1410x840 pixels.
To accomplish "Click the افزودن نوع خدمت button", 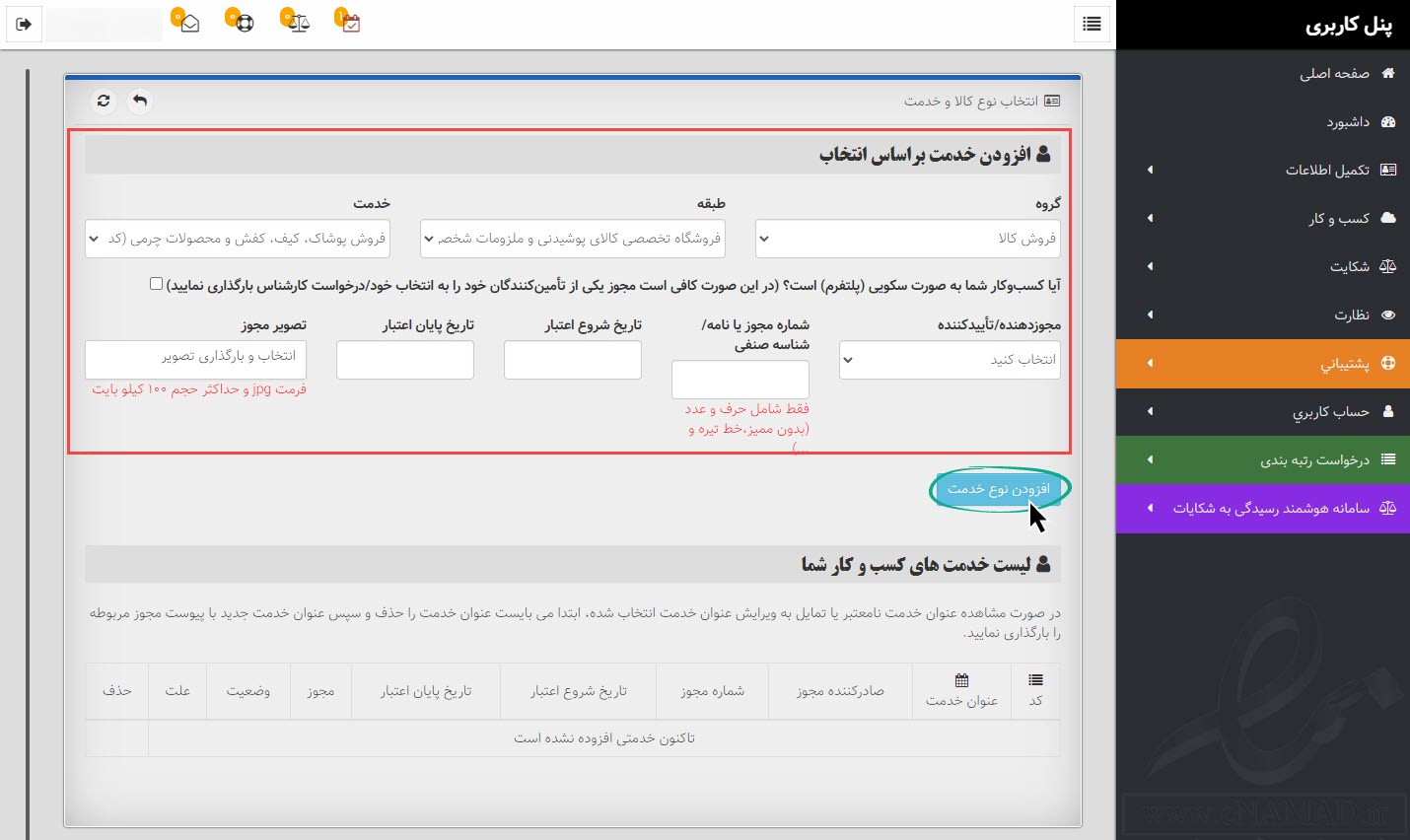I will 999,489.
